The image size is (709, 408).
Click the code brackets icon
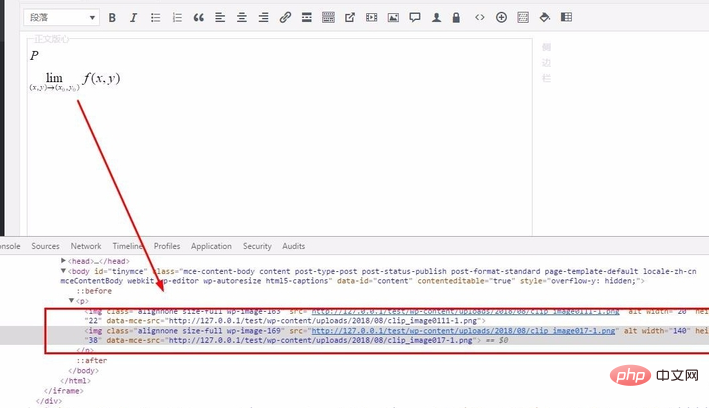click(x=480, y=18)
